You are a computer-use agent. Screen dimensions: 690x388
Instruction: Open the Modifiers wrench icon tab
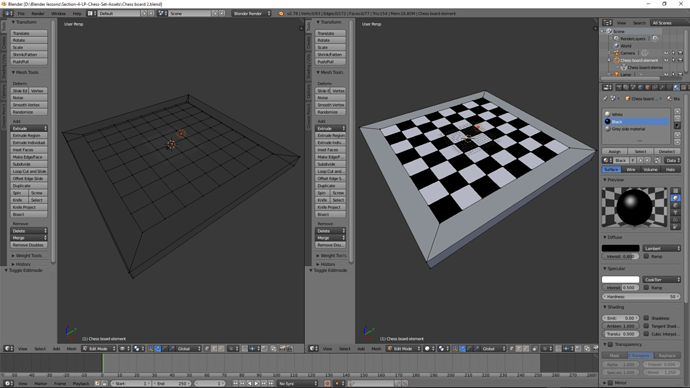[662, 88]
